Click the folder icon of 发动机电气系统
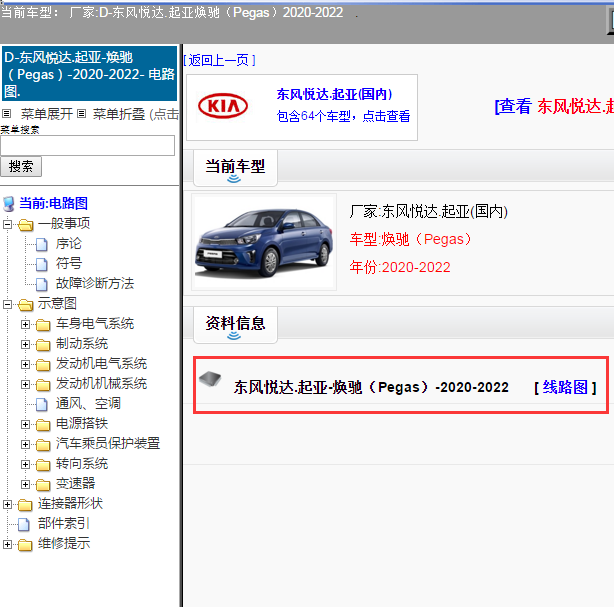Screen dimensions: 614x607 [43, 365]
